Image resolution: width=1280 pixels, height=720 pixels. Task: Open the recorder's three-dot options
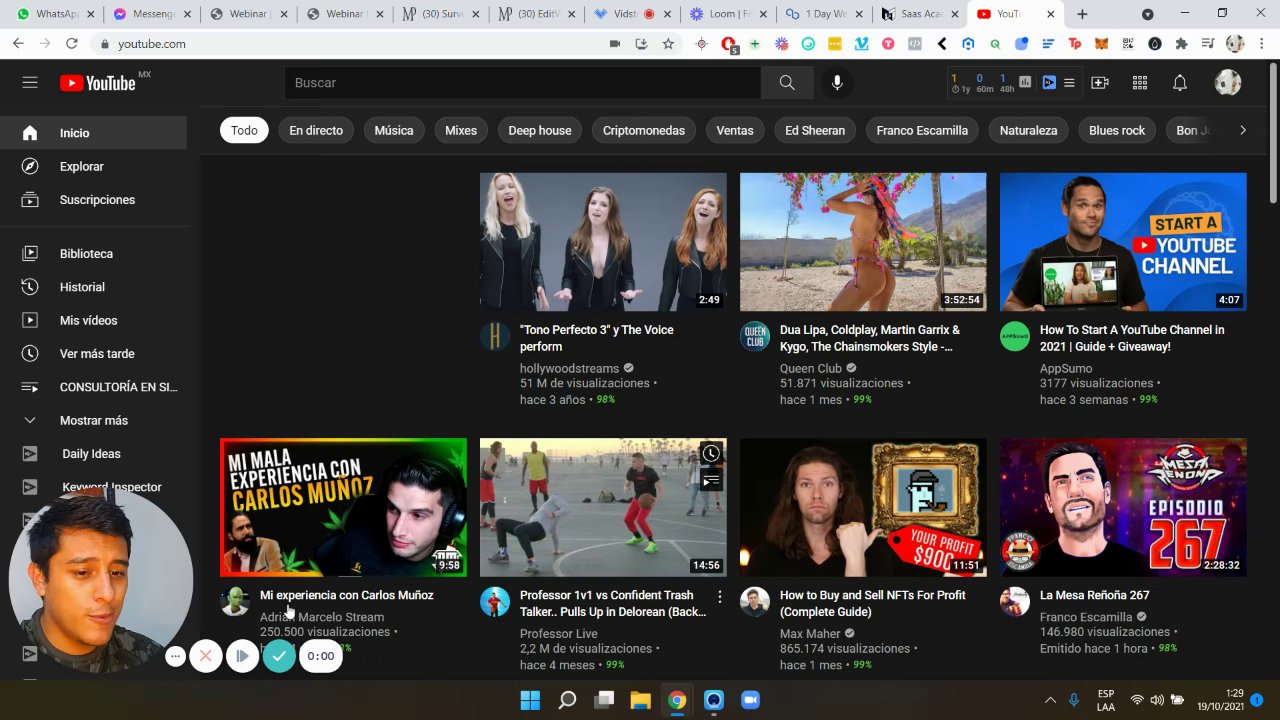tap(175, 656)
